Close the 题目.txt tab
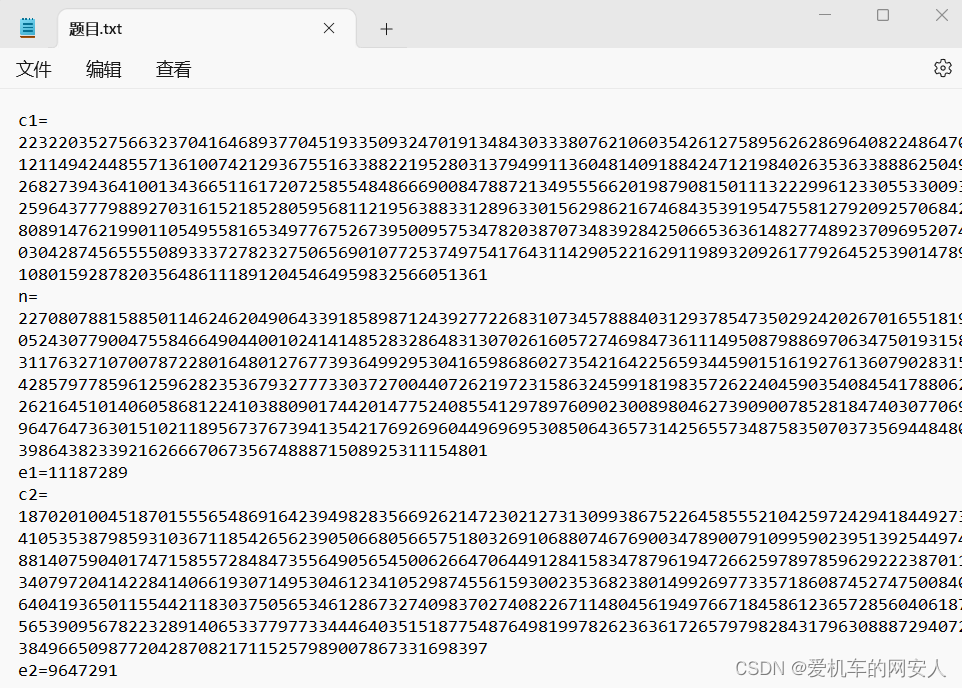The width and height of the screenshot is (962, 688). [329, 28]
